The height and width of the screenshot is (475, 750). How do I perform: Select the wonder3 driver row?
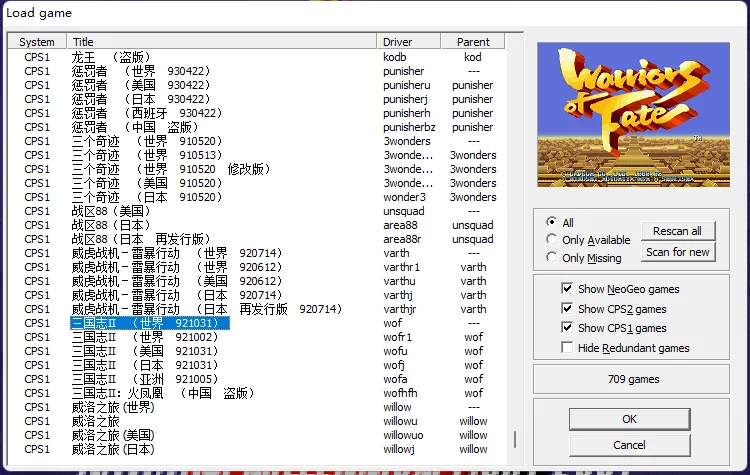[x=256, y=197]
